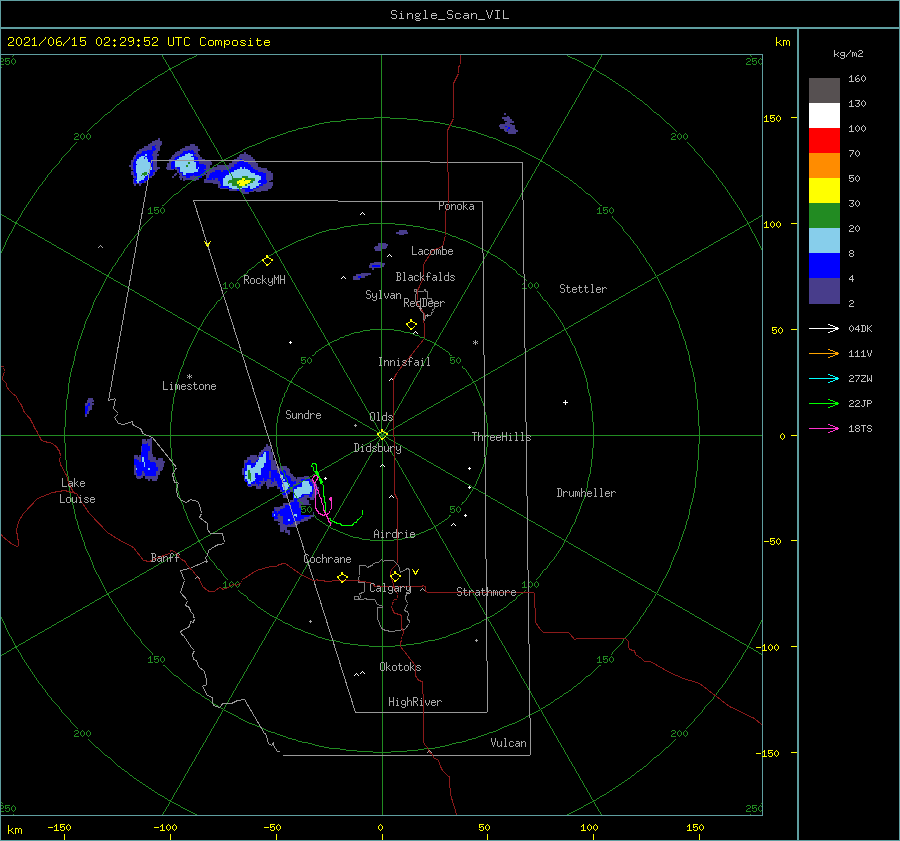
Task: Click the Stettler label
Action: coord(583,289)
